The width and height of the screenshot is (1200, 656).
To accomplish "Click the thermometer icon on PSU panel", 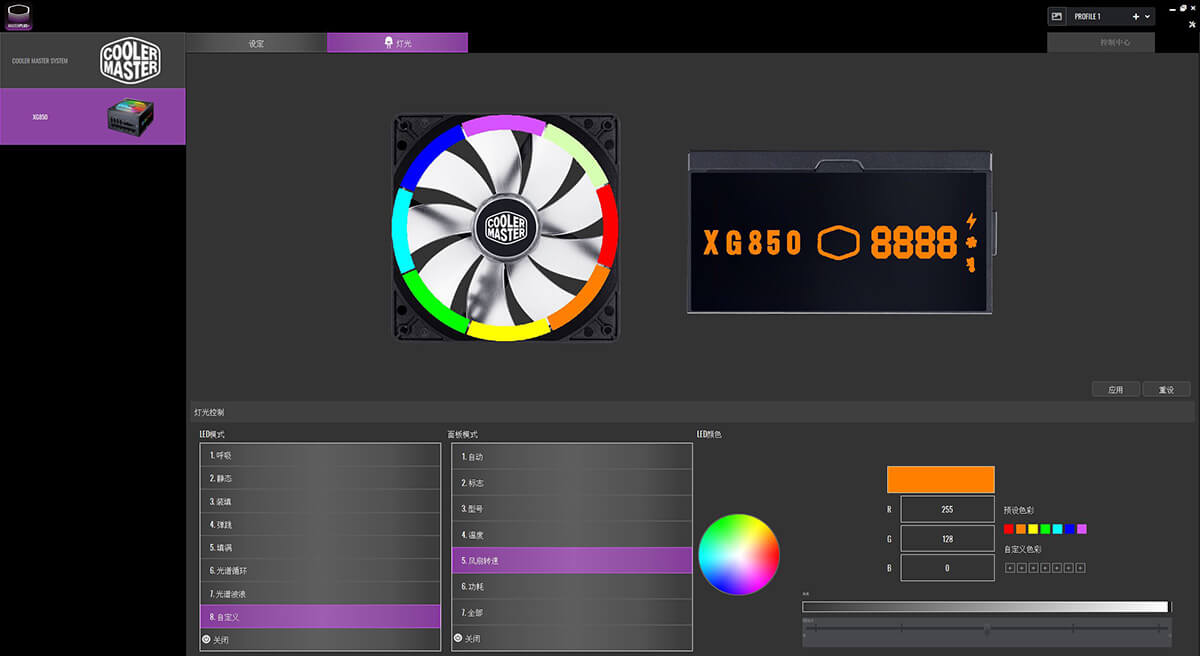I will click(970, 265).
